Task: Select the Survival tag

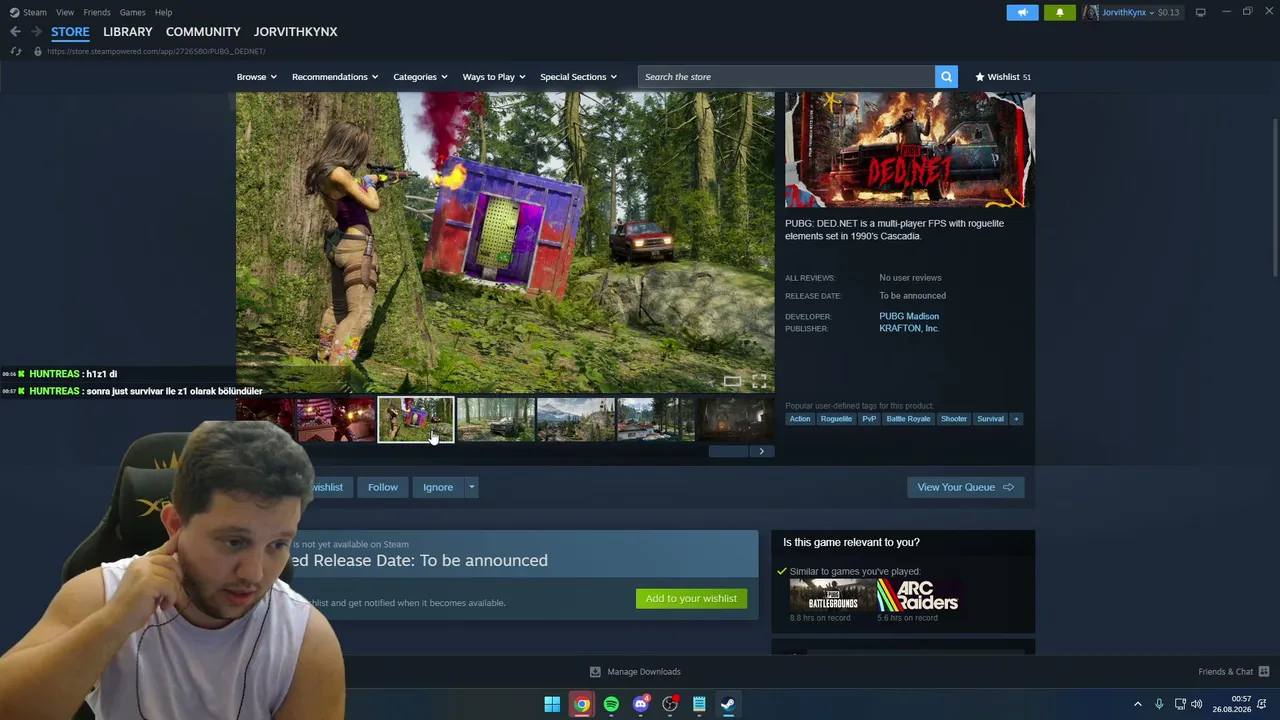Action: [990, 419]
